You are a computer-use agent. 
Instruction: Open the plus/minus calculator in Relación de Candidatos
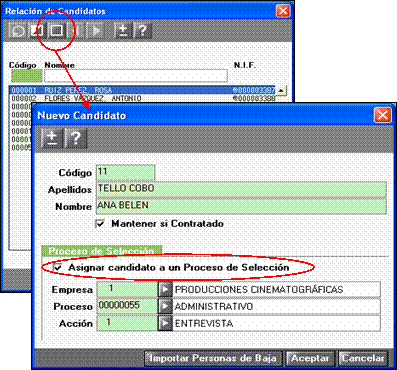[123, 31]
